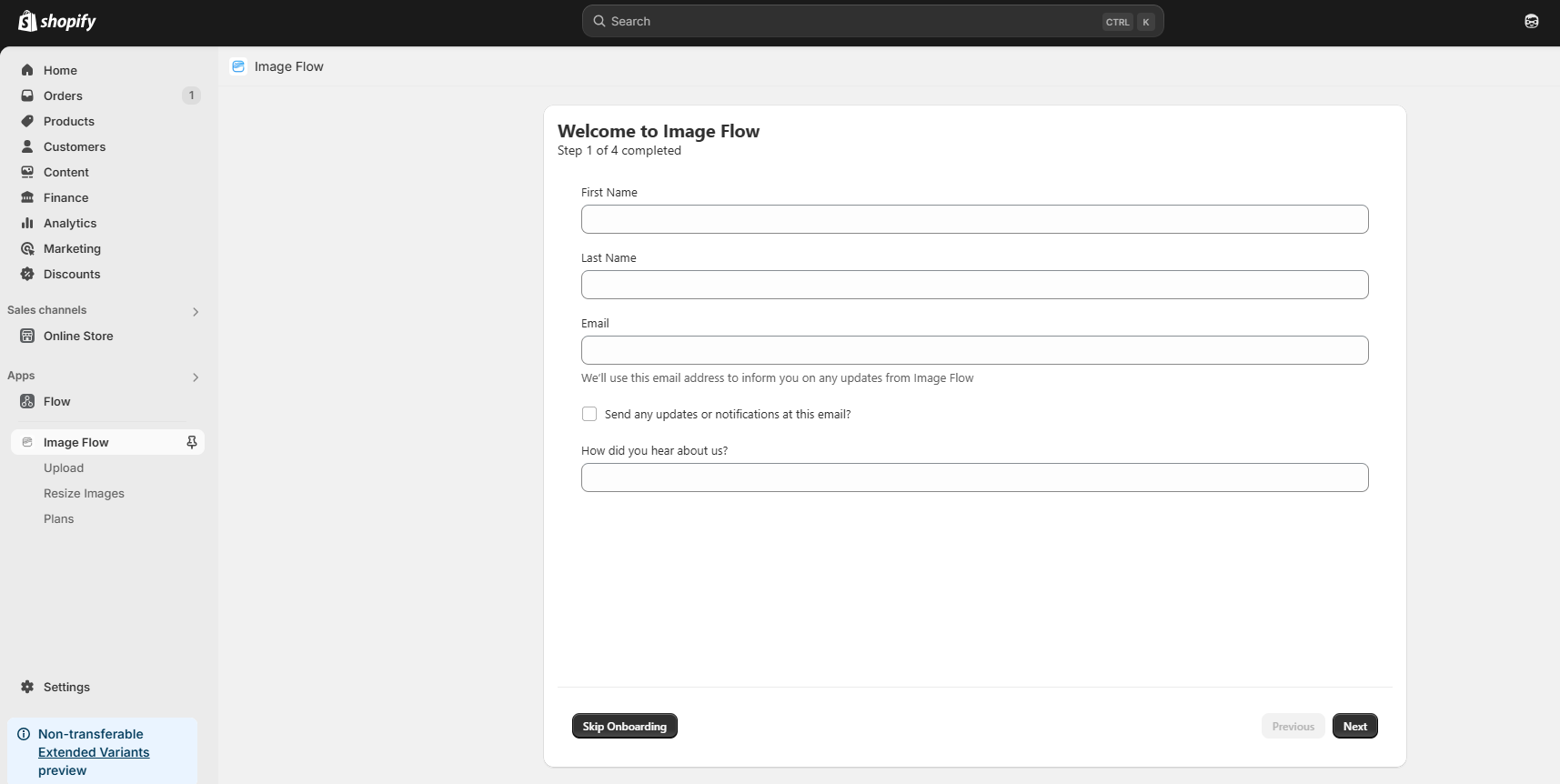Open the Marketing menu item
Image resolution: width=1560 pixels, height=784 pixels.
tap(109, 248)
